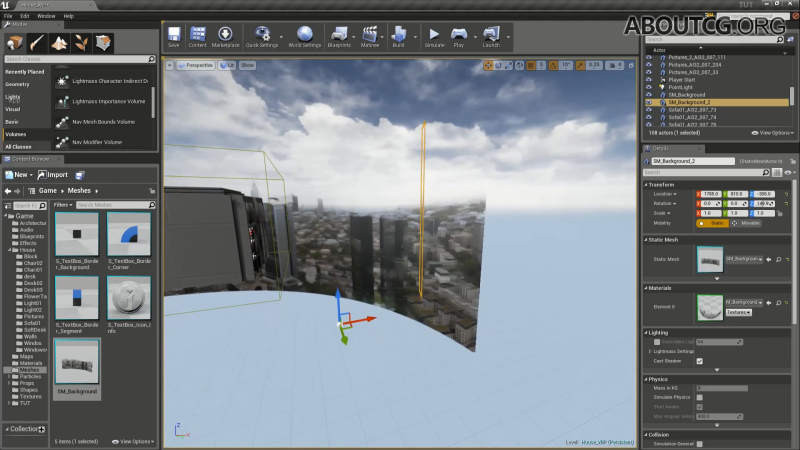This screenshot has width=800, height=450.
Task: Start Simulate mode
Action: [x=434, y=37]
